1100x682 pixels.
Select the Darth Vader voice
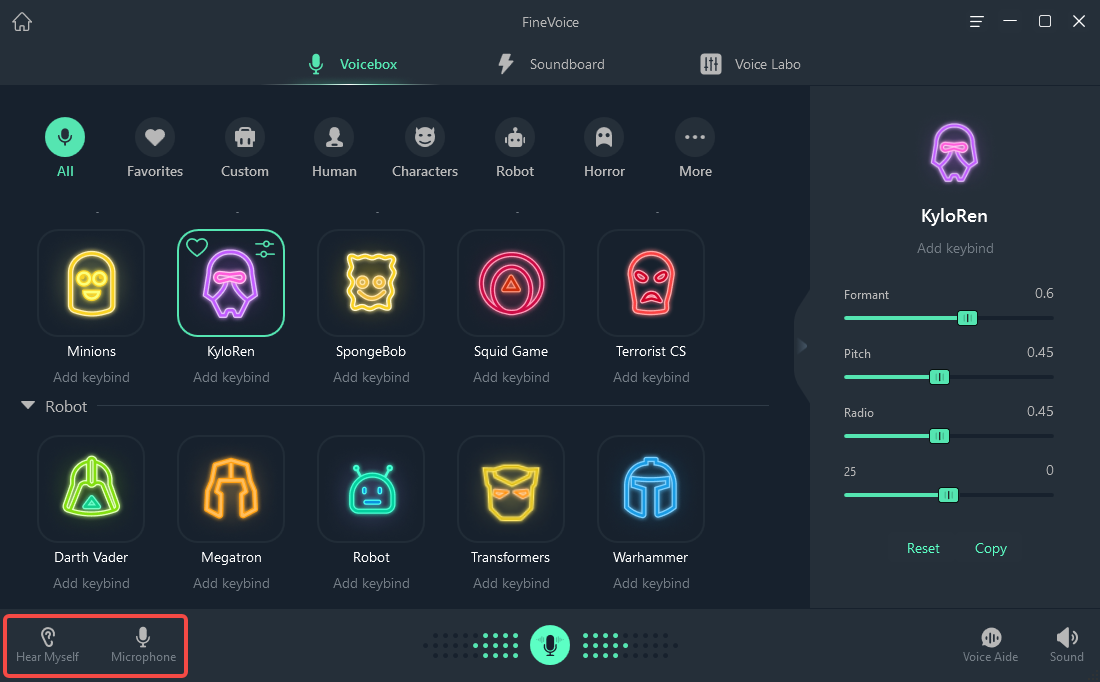pyautogui.click(x=91, y=489)
